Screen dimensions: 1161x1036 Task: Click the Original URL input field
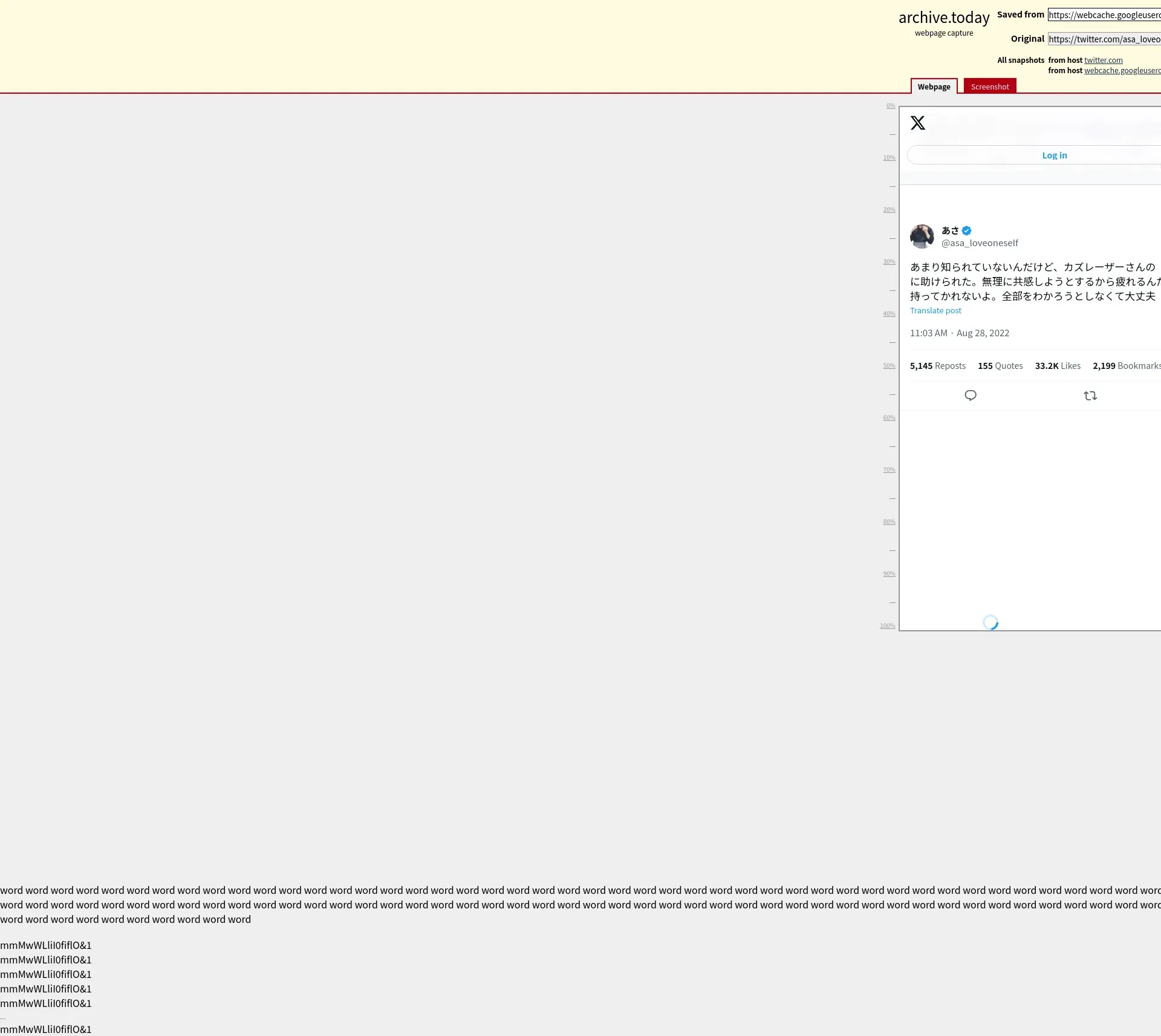(x=1104, y=39)
